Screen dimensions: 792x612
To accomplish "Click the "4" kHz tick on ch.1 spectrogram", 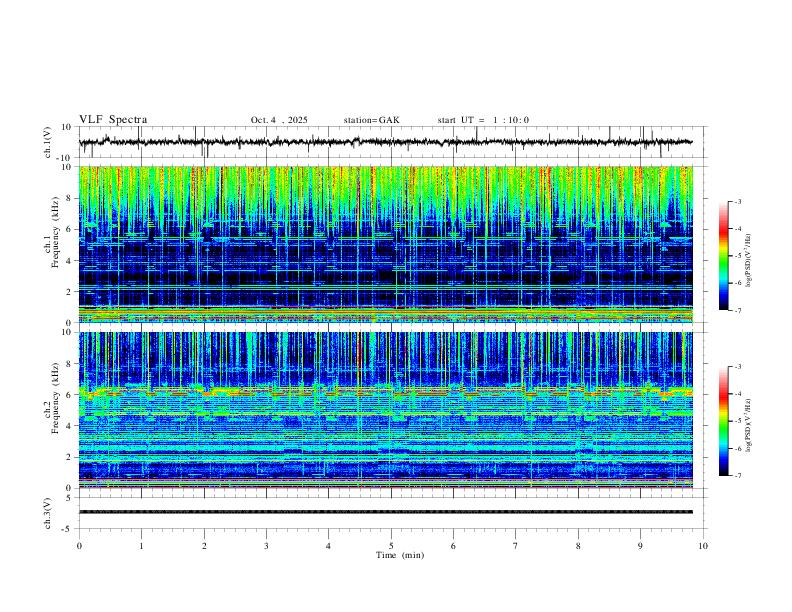I will 70,261.
